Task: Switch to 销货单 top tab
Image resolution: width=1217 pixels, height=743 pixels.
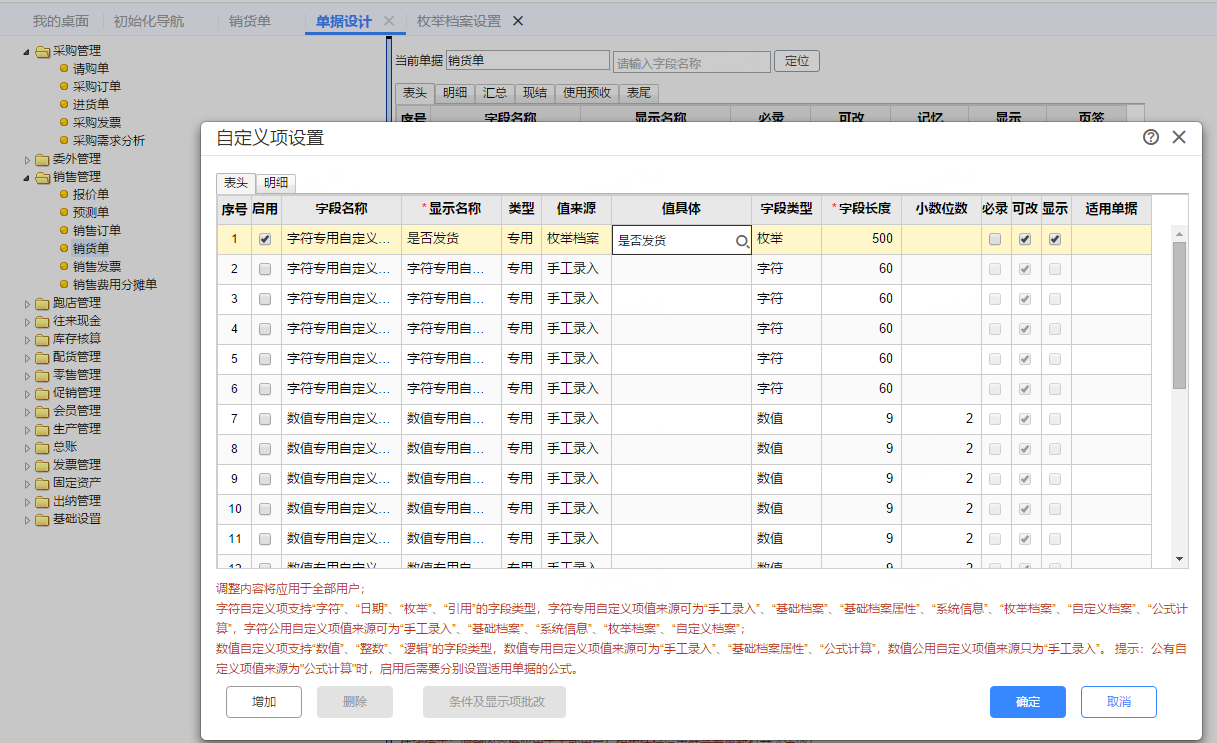Action: point(250,21)
